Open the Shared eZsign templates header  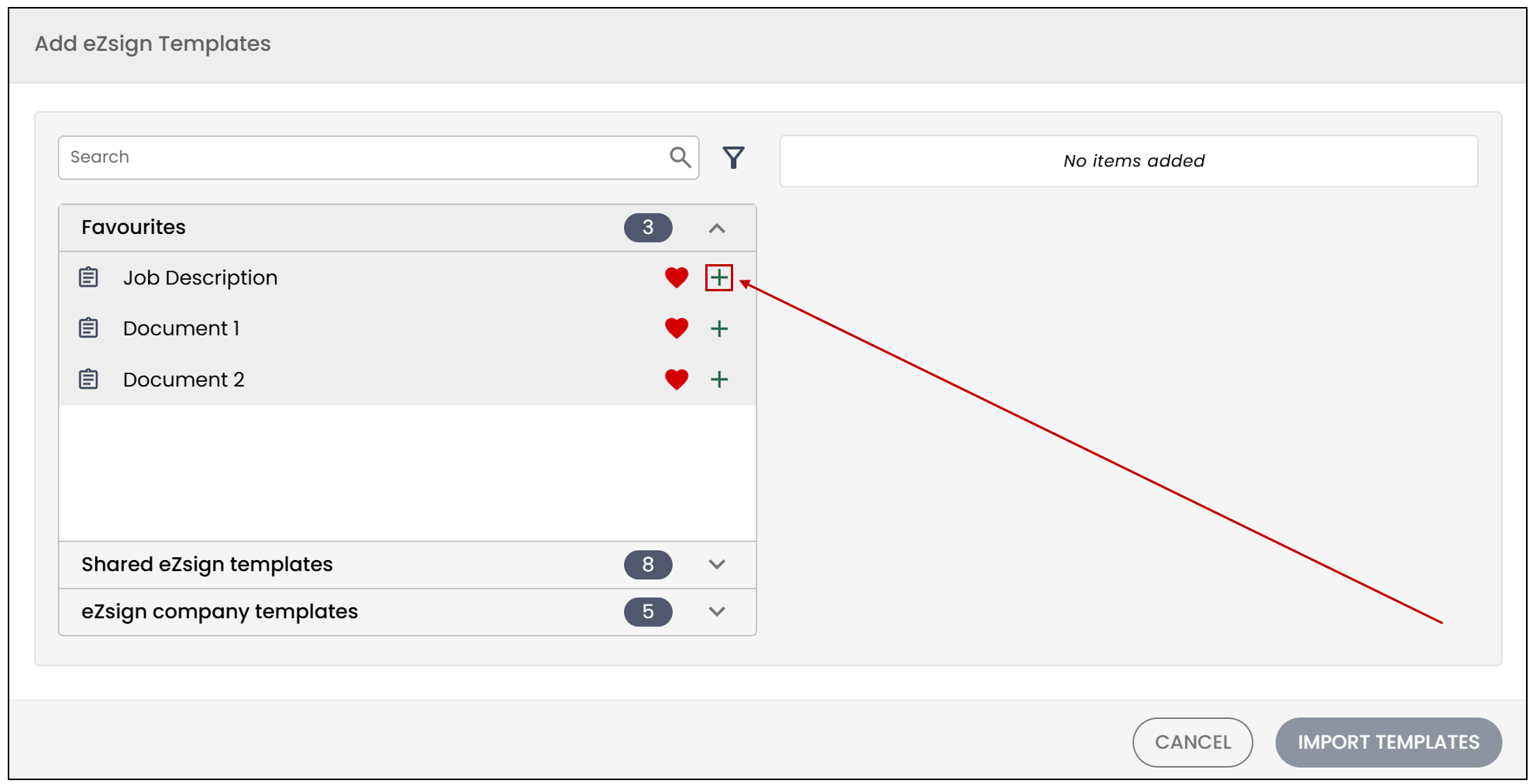pyautogui.click(x=408, y=565)
